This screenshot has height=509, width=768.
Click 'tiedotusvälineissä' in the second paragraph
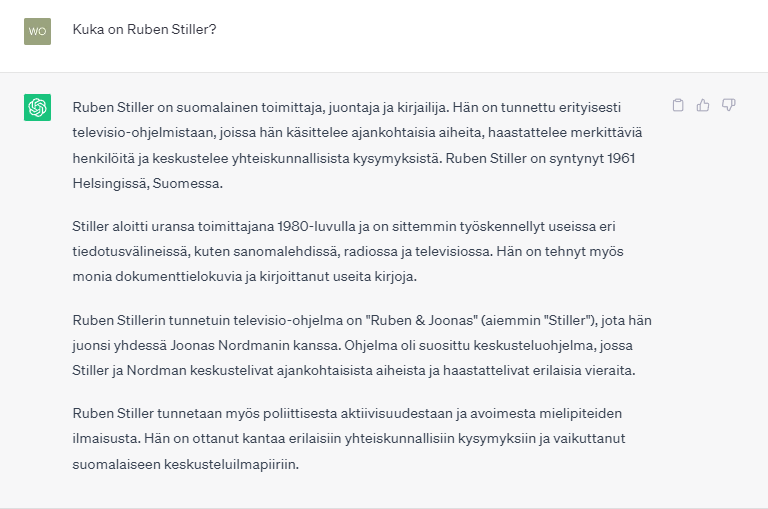coord(130,251)
